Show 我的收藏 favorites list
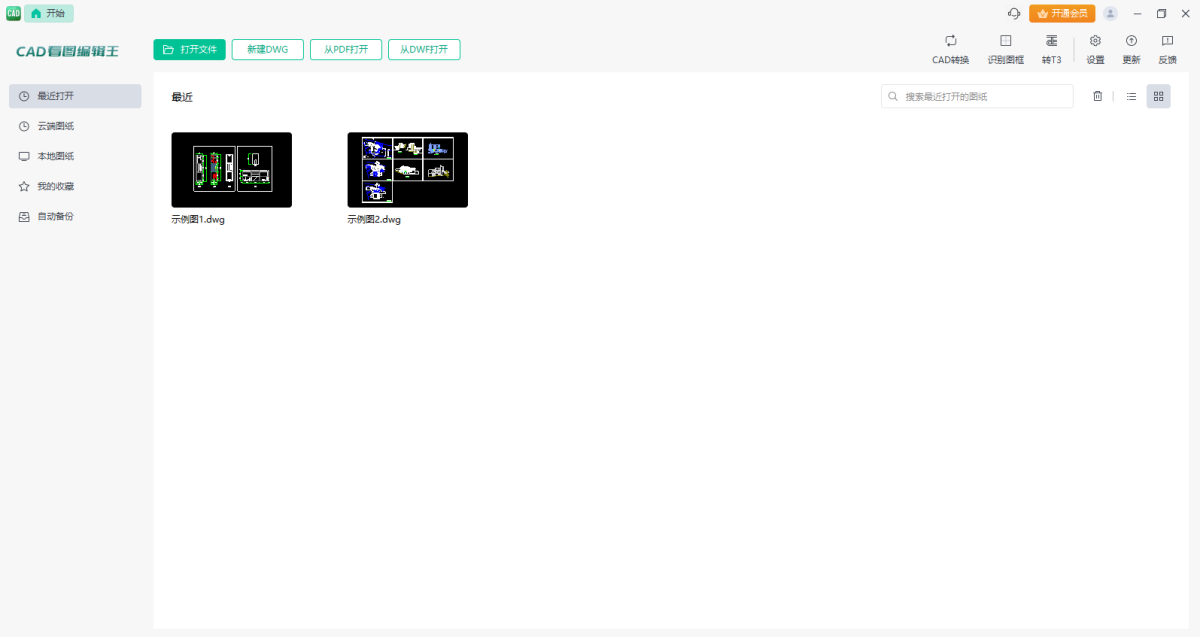The image size is (1200, 637). 75,186
